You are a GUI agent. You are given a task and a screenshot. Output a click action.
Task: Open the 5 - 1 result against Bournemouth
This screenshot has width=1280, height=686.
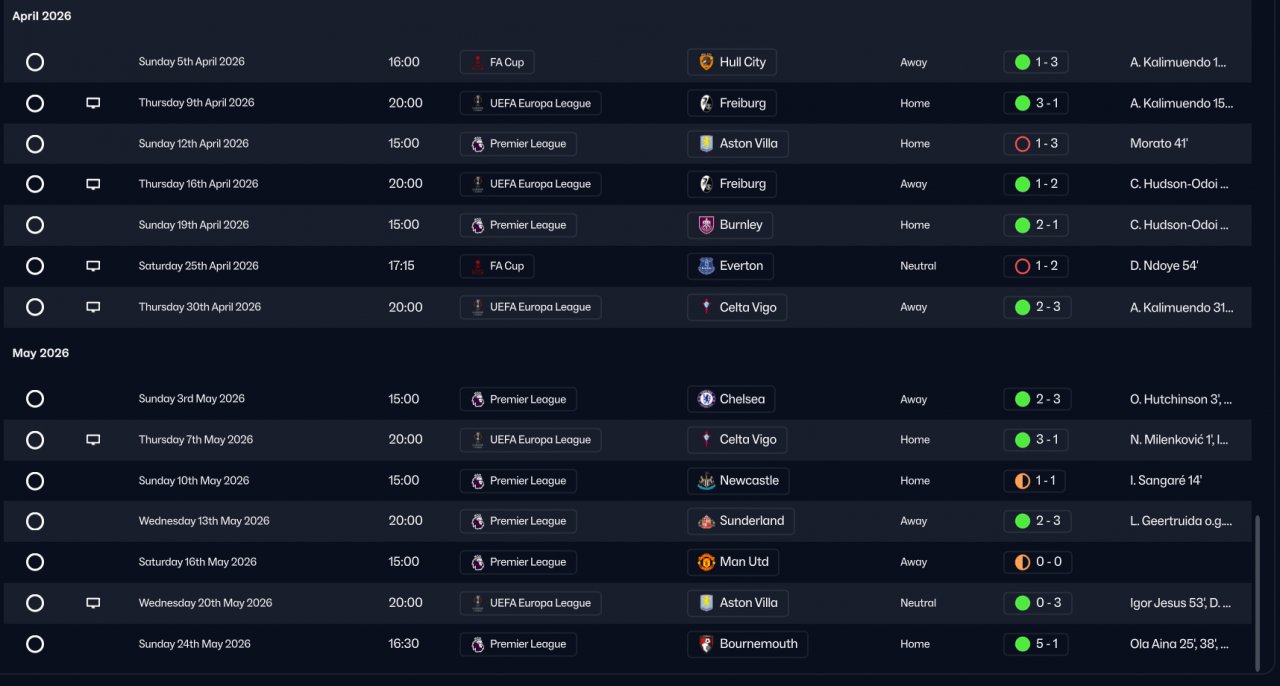pyautogui.click(x=1037, y=644)
